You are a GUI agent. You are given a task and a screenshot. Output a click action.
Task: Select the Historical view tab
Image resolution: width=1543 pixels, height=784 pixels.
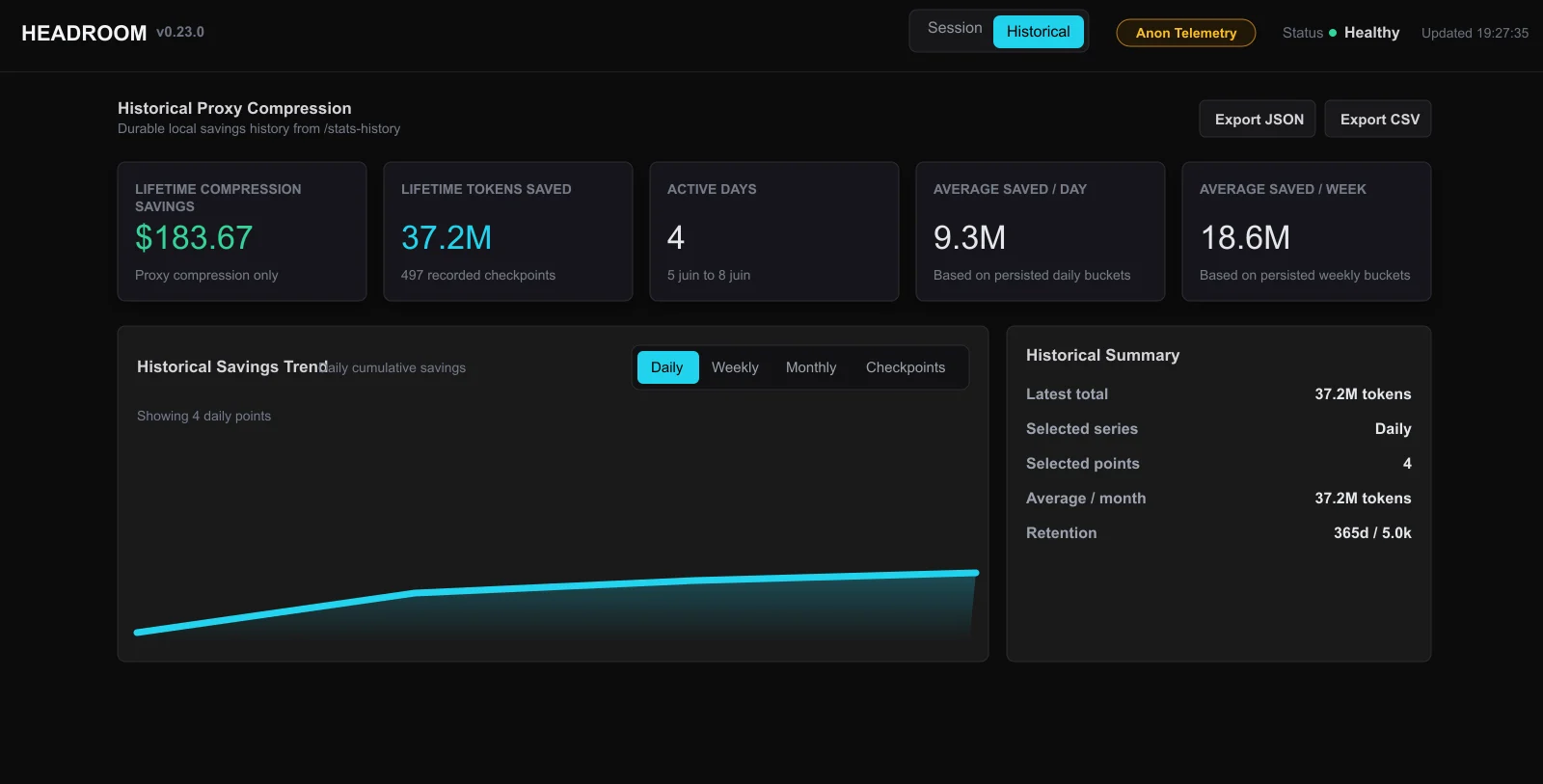pos(1038,32)
